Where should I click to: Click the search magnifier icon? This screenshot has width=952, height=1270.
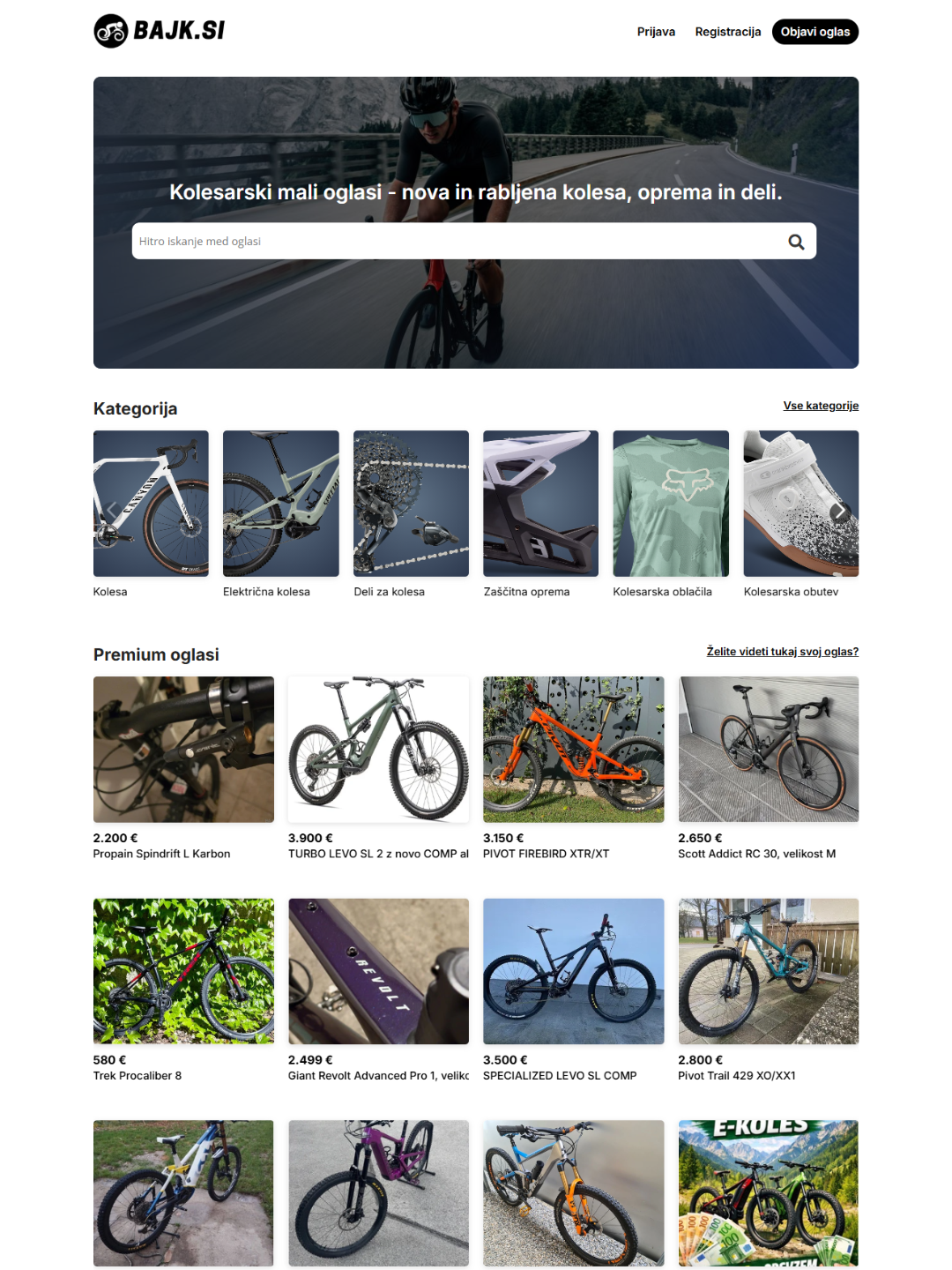796,242
